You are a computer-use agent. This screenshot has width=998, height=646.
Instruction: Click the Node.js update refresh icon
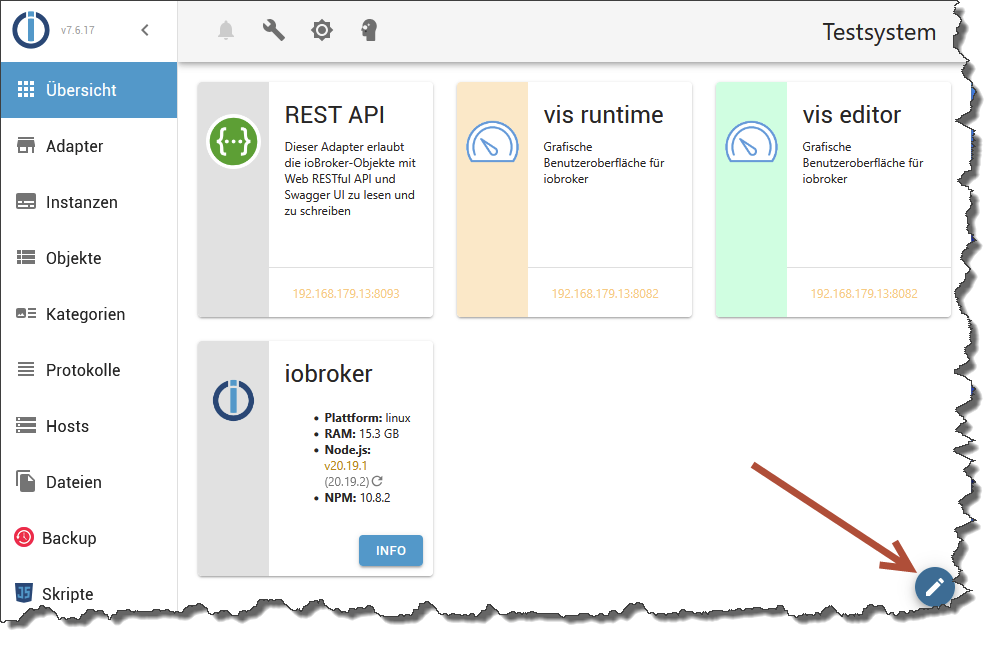coord(377,481)
